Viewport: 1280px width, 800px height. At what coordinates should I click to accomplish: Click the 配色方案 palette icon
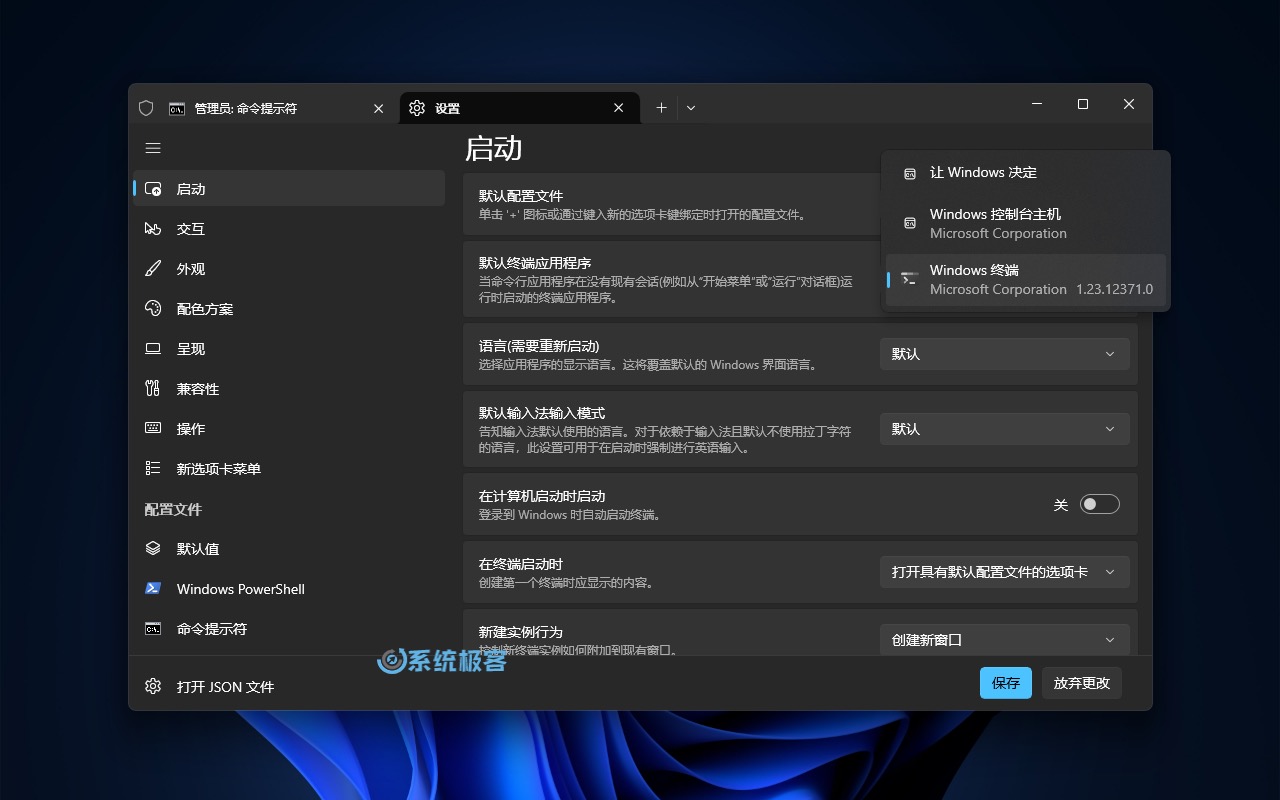(153, 309)
